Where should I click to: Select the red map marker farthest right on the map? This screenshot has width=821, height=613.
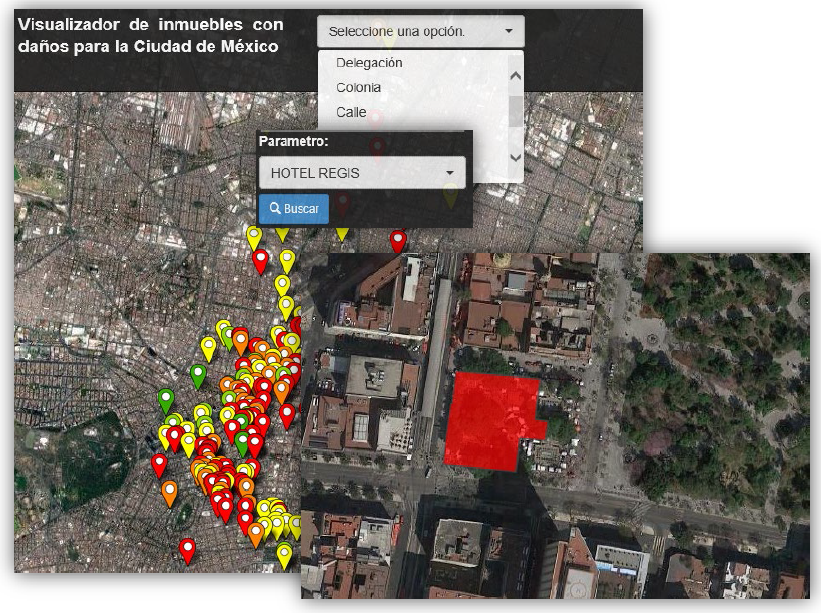click(398, 240)
